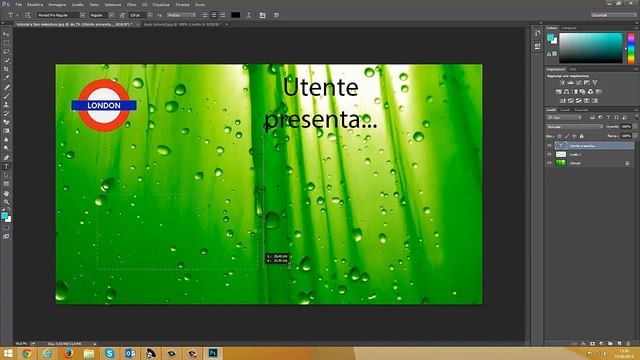Image resolution: width=640 pixels, height=360 pixels.
Task: Open the workspace switcher dropdown
Action: (x=613, y=15)
